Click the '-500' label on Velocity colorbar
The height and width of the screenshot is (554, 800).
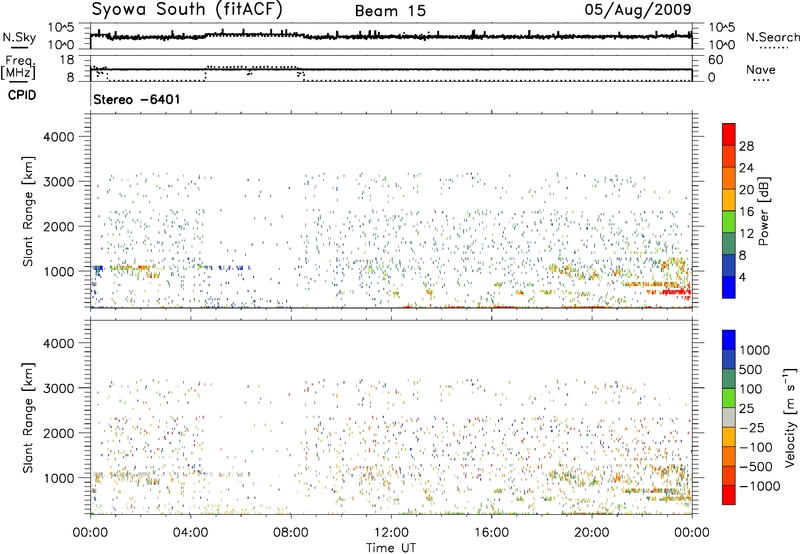pos(756,467)
